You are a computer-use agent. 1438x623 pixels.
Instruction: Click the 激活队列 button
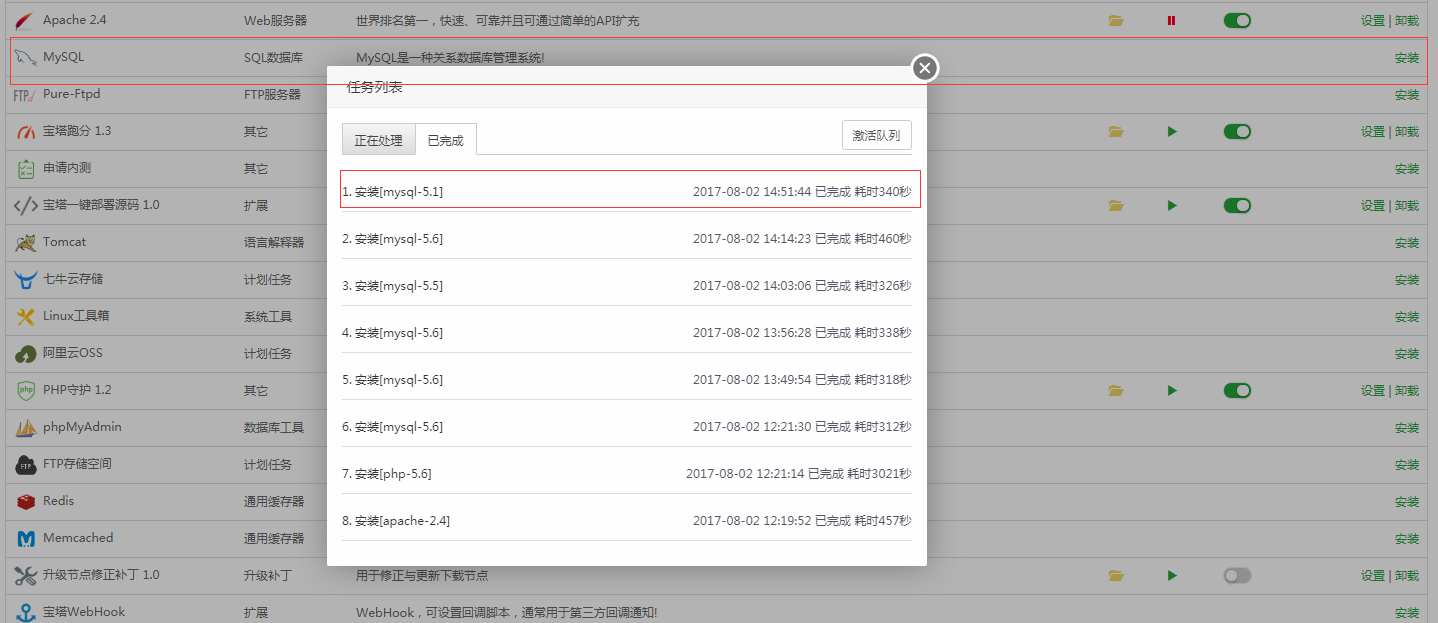(877, 135)
